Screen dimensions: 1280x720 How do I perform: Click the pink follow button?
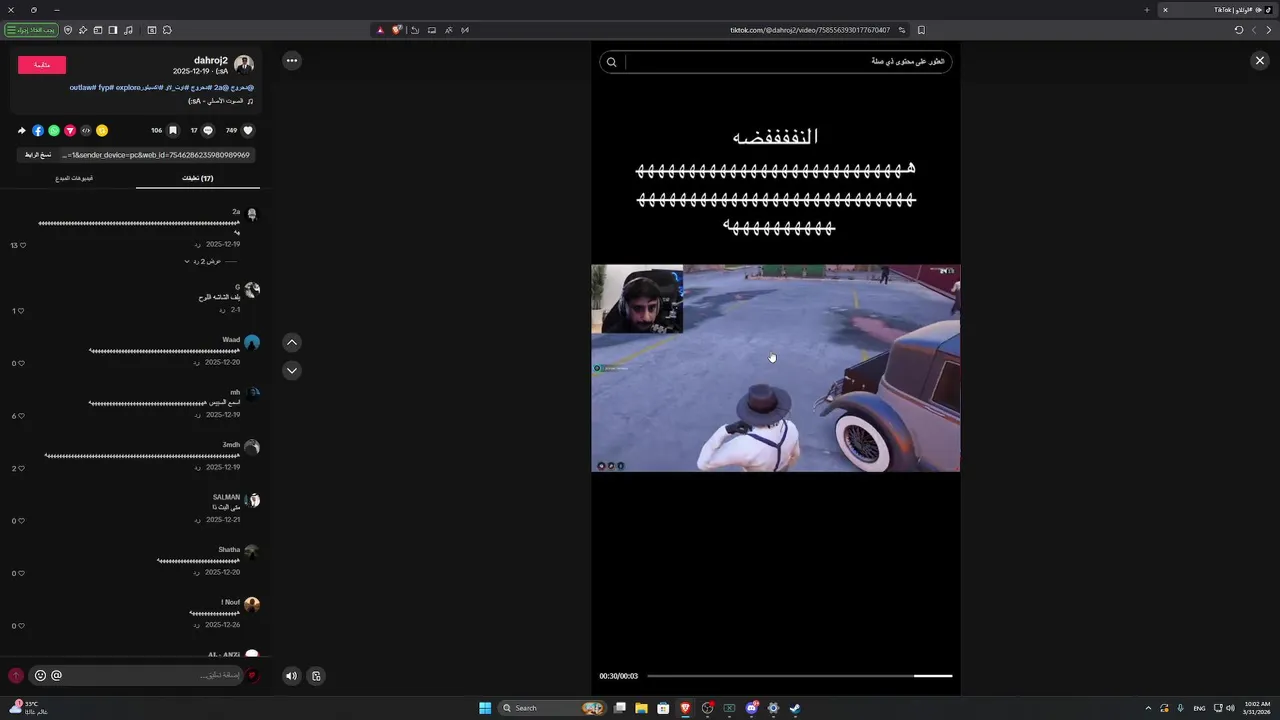tap(42, 65)
